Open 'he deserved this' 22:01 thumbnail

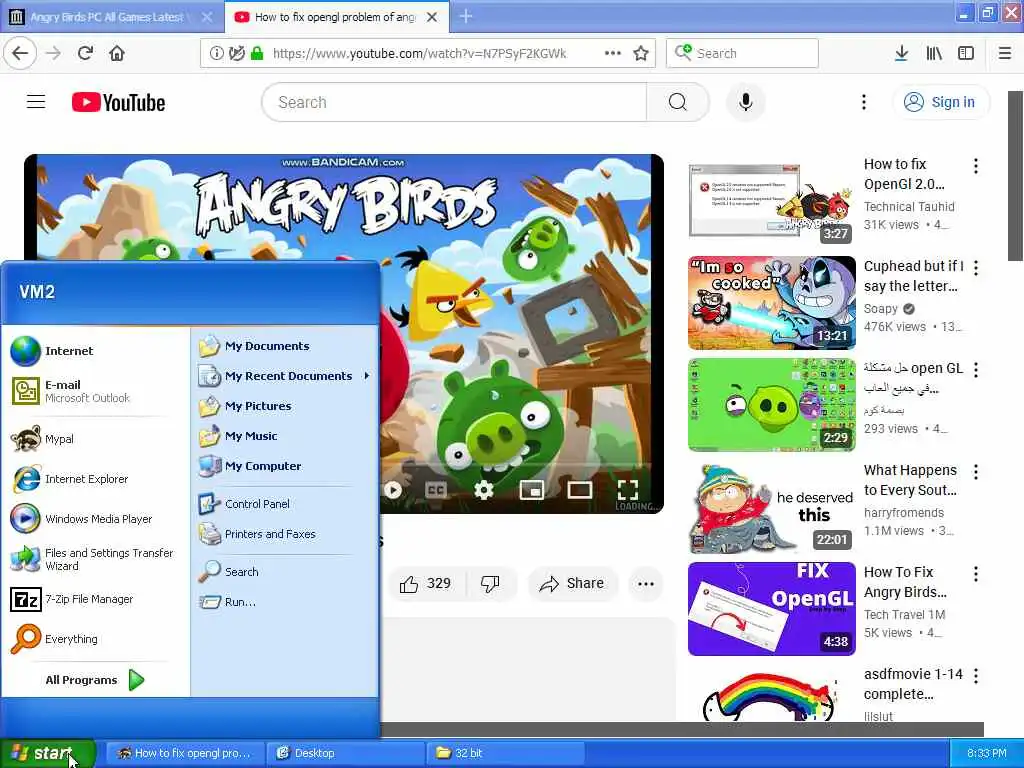coord(772,507)
